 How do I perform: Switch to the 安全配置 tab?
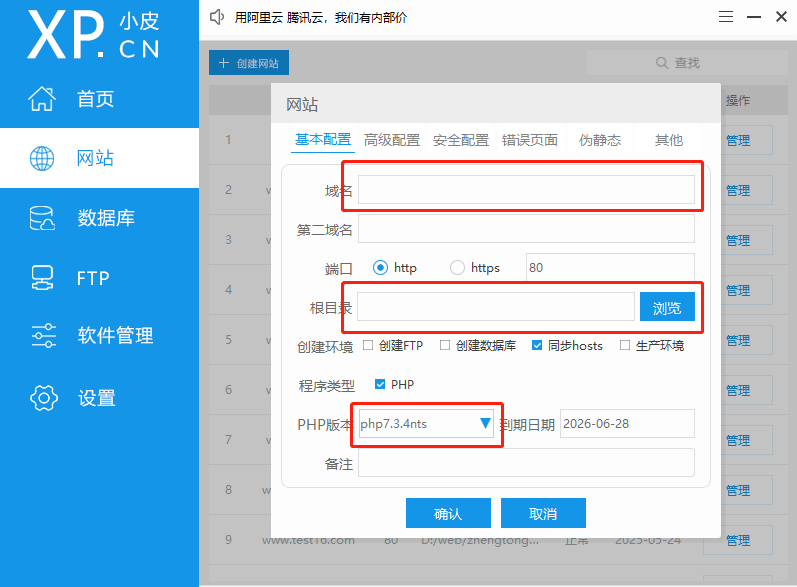pos(461,140)
